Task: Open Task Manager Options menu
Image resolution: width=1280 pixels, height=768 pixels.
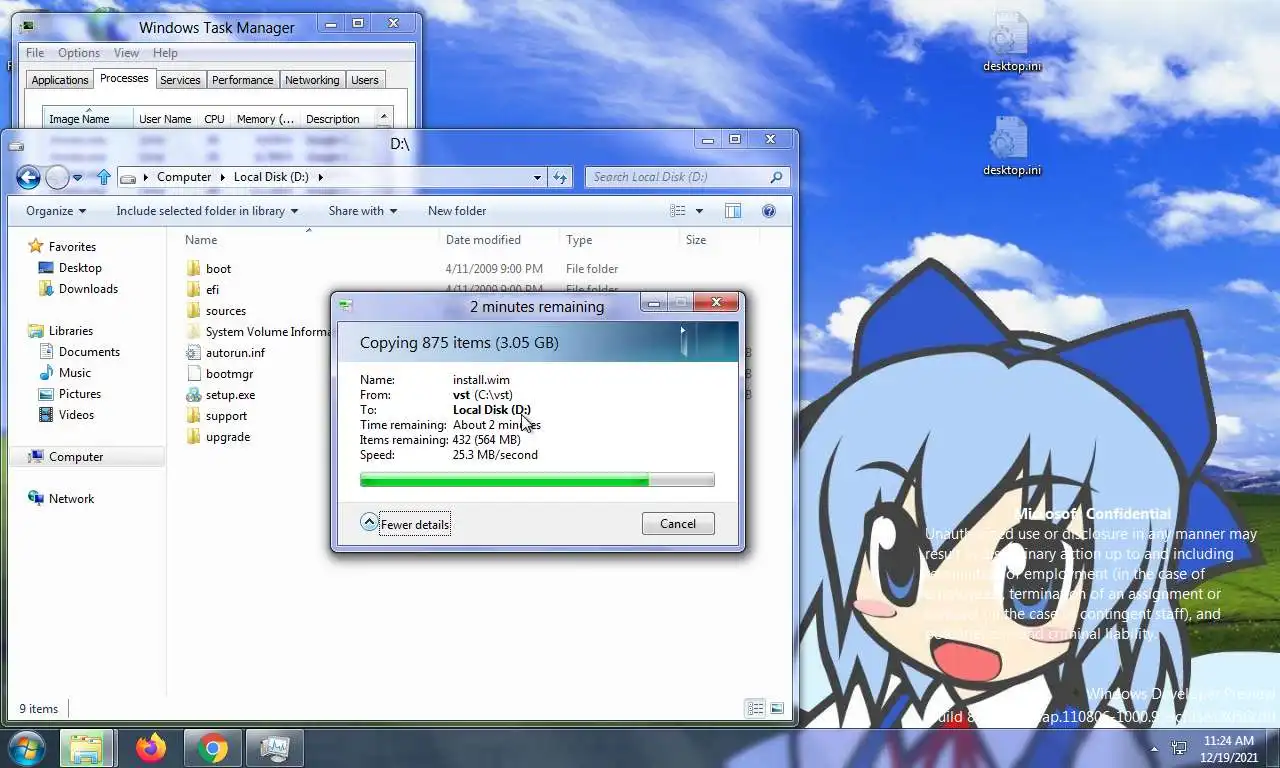Action: 79,53
